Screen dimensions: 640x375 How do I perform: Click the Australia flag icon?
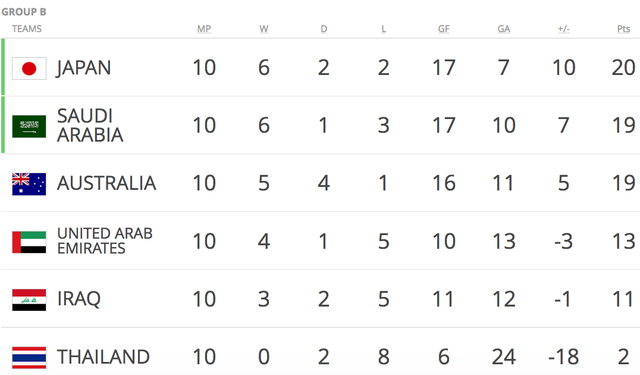29,184
